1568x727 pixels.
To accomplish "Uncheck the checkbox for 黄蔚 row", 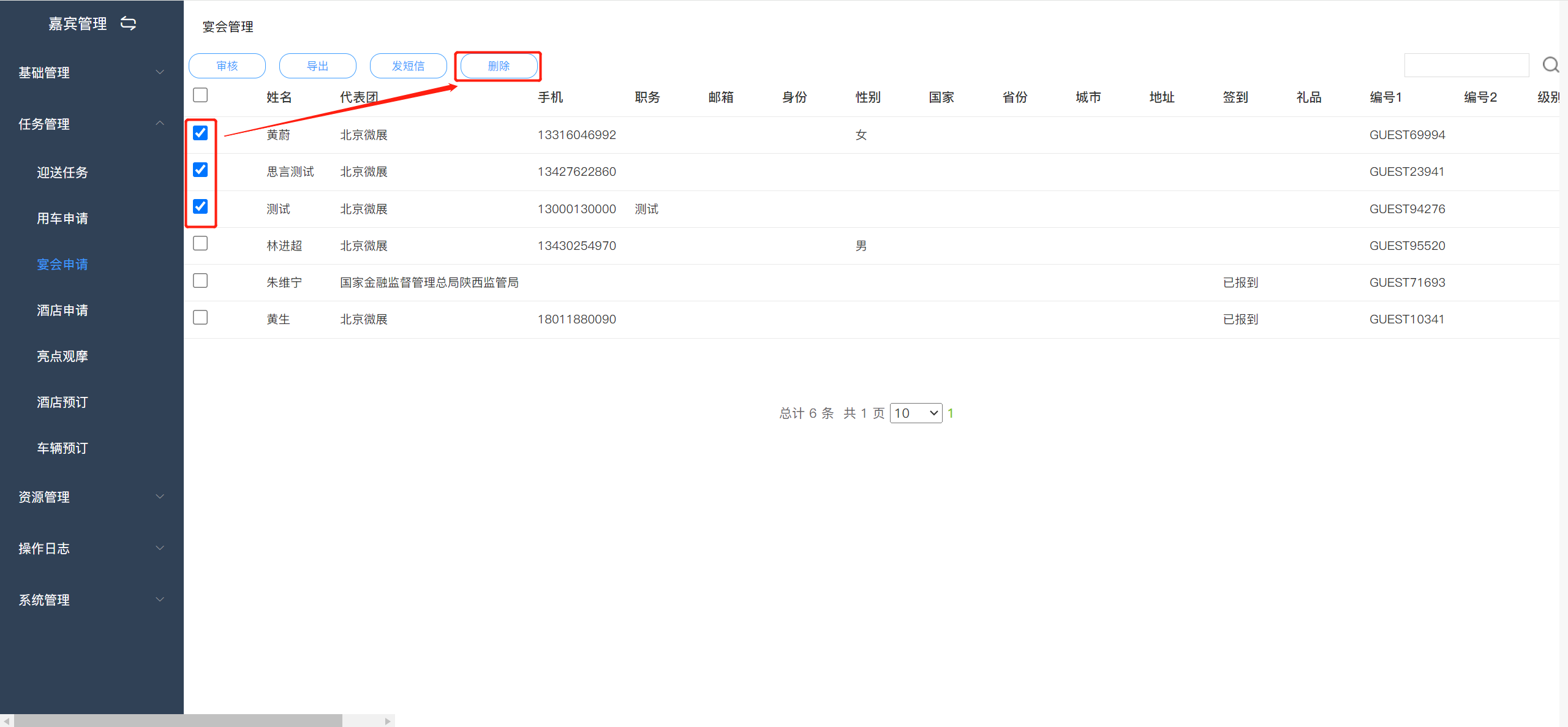I will tap(200, 133).
